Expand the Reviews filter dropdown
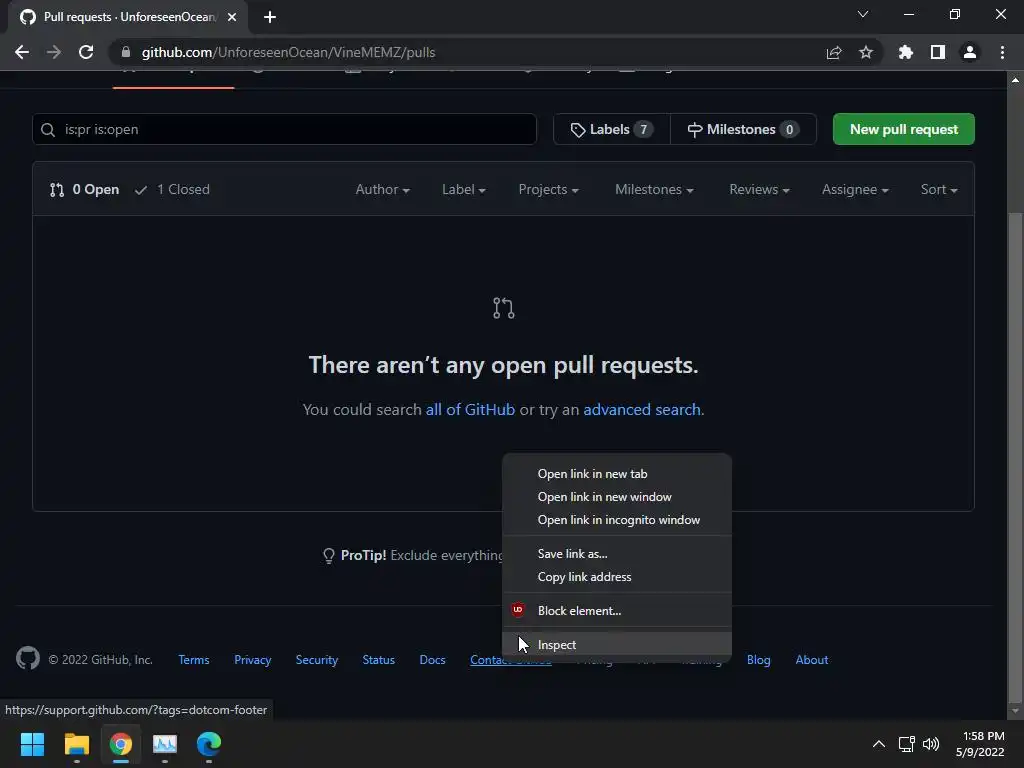 (760, 189)
